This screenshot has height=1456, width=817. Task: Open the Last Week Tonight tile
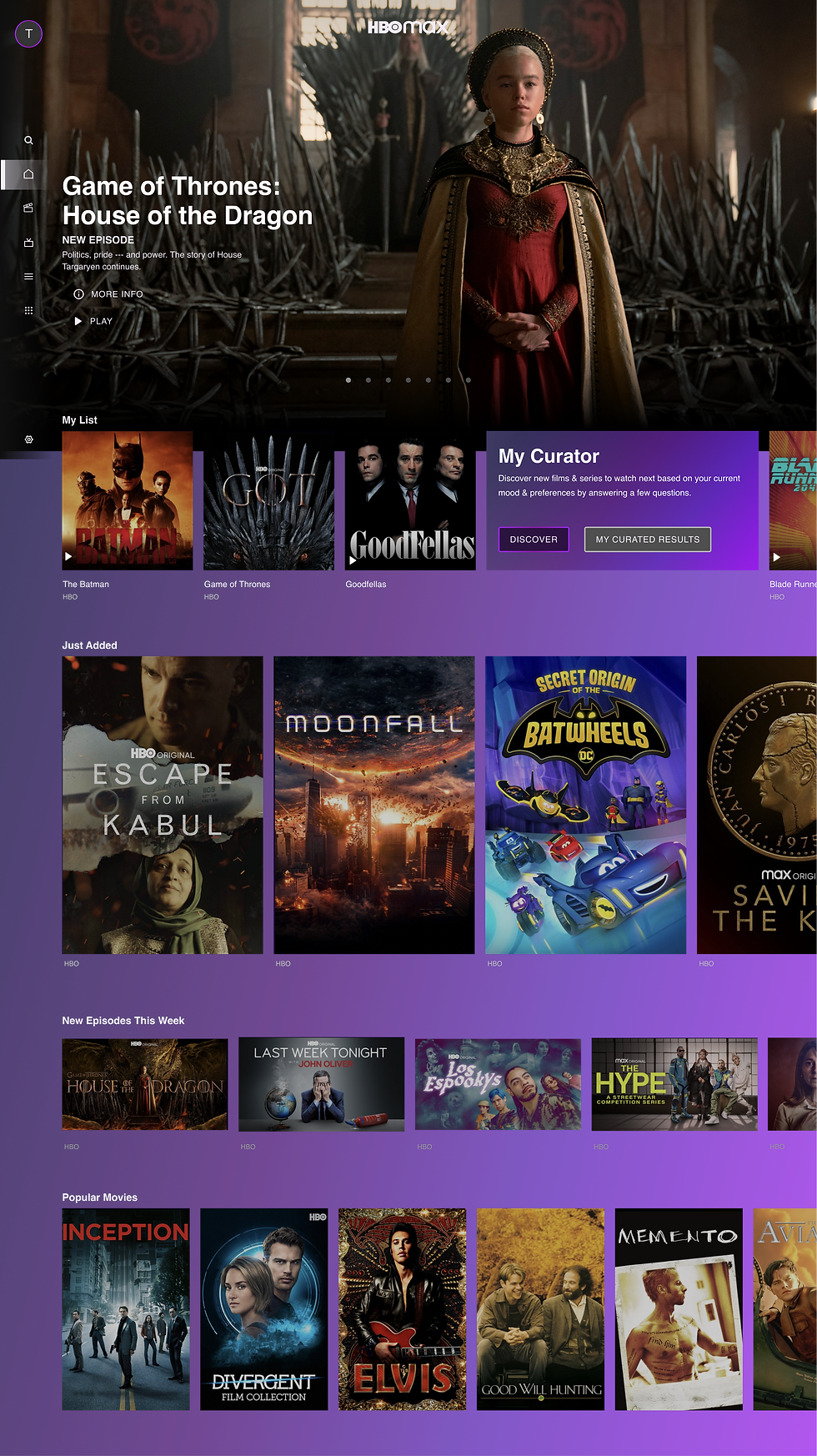tap(321, 1084)
